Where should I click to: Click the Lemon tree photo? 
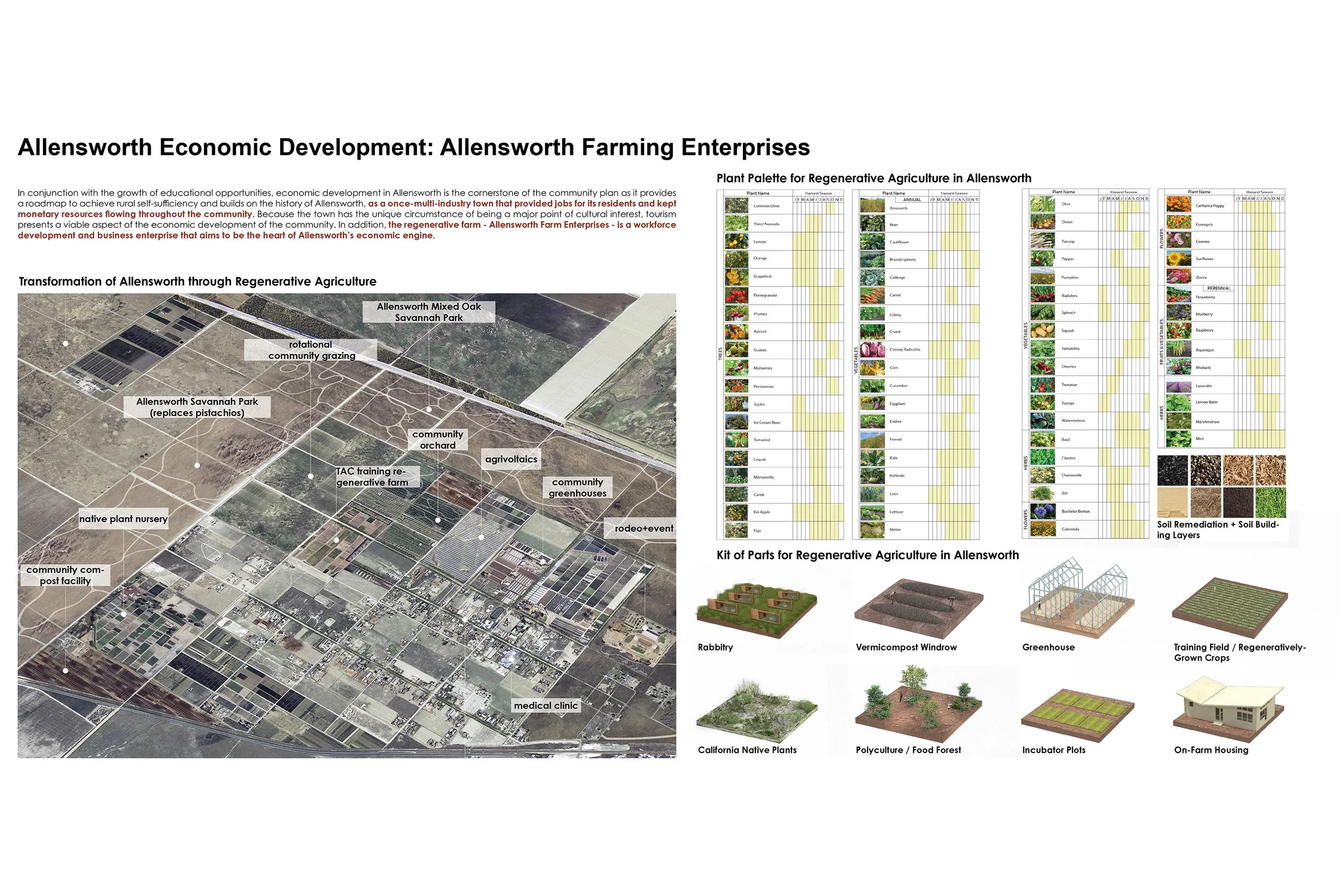tap(736, 242)
